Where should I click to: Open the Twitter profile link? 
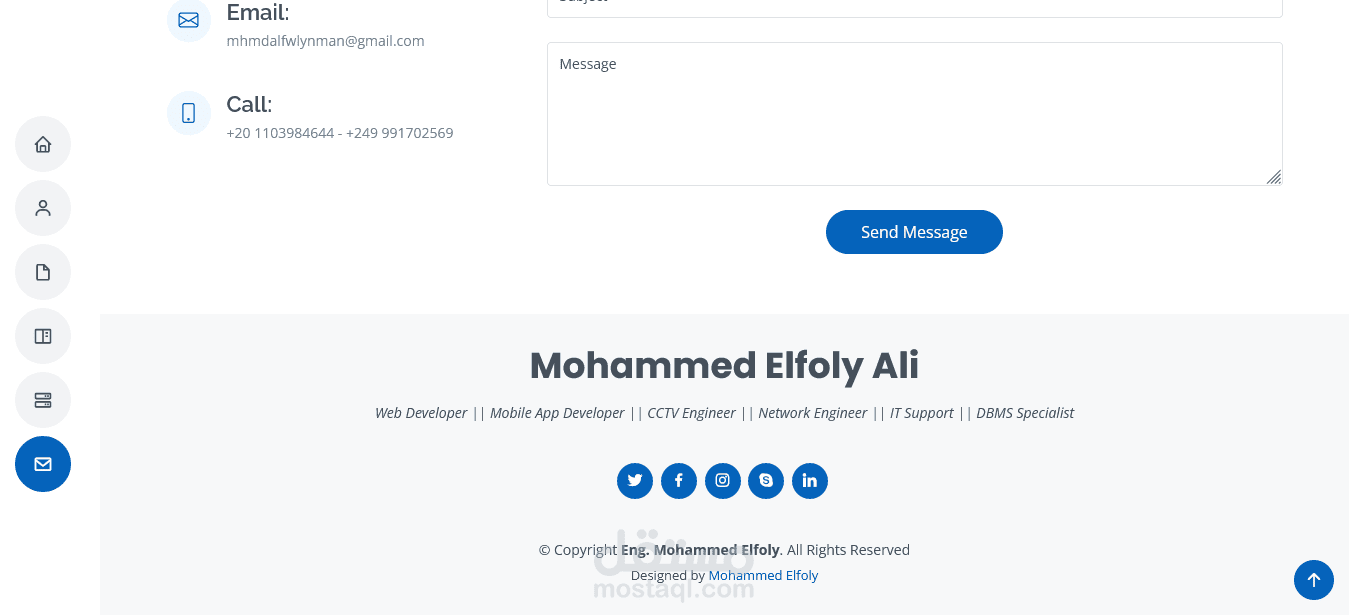(x=635, y=480)
